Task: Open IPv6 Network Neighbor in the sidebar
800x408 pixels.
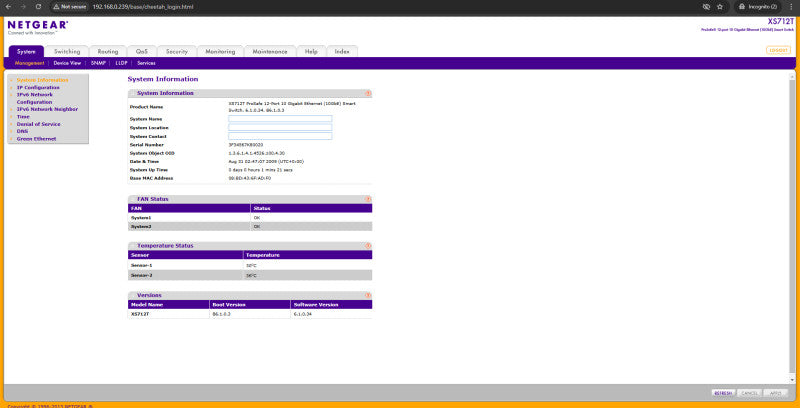Action: [x=47, y=109]
